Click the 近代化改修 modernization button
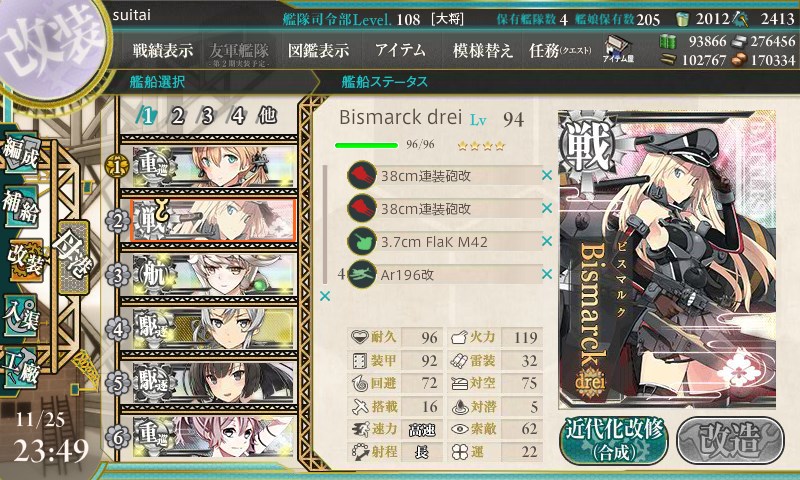The height and width of the screenshot is (480, 800). coord(614,441)
